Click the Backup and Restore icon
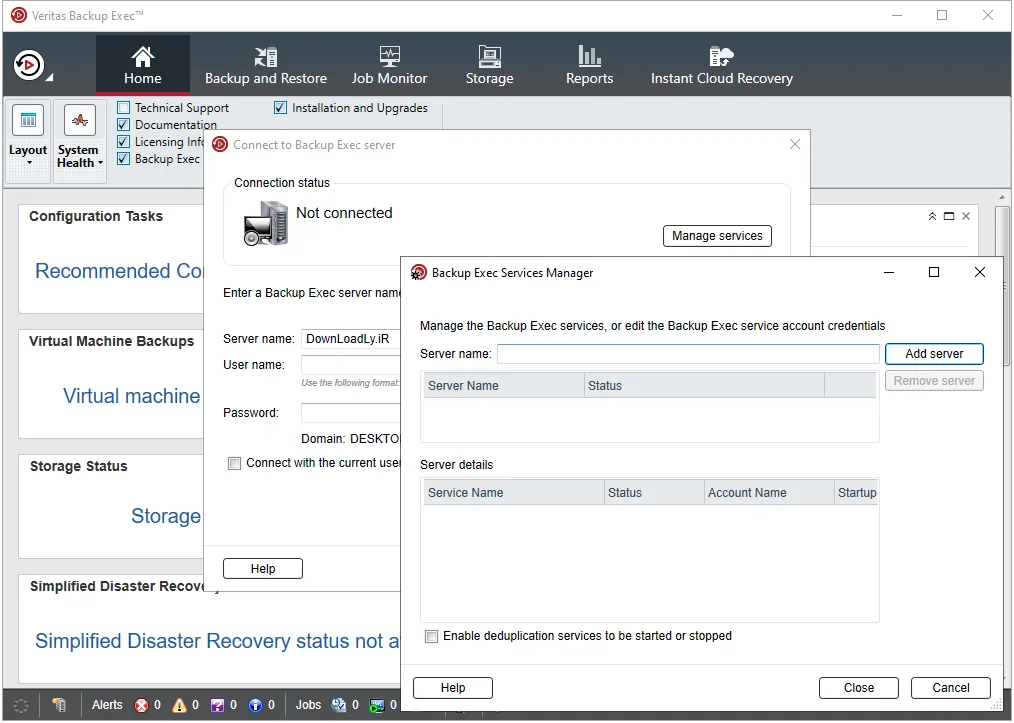Screen dimensions: 1014x723 [266, 56]
